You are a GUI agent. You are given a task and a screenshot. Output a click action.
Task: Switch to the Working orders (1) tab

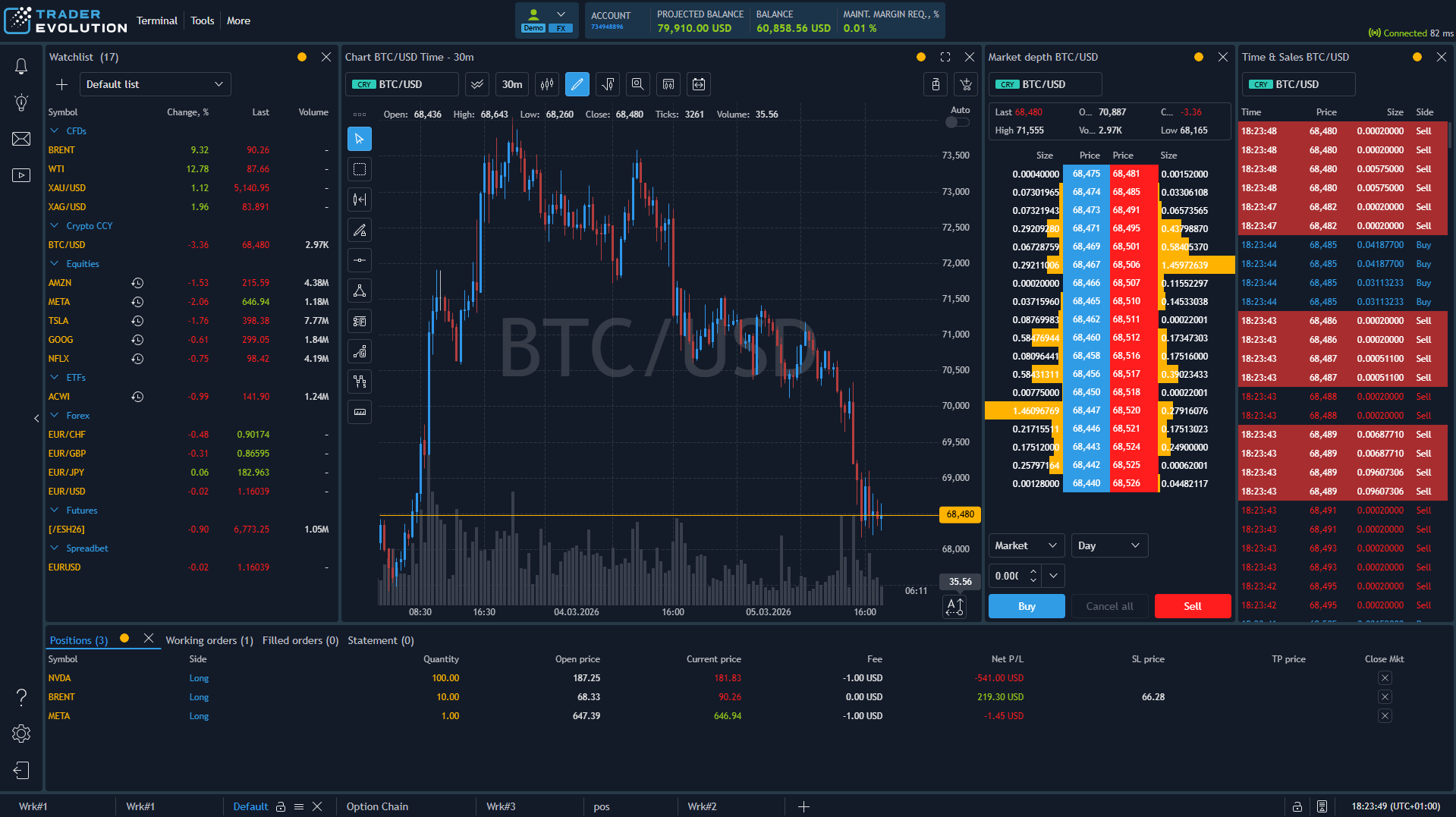(209, 640)
